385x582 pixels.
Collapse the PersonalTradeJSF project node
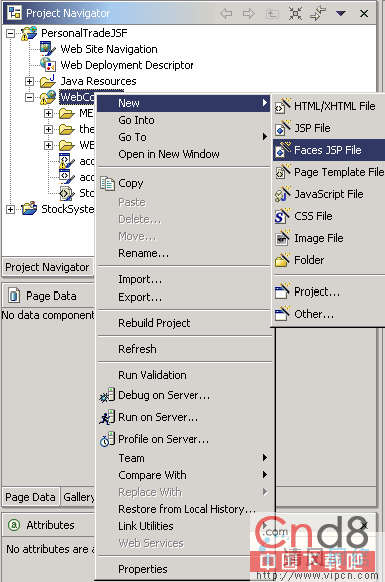(11, 33)
